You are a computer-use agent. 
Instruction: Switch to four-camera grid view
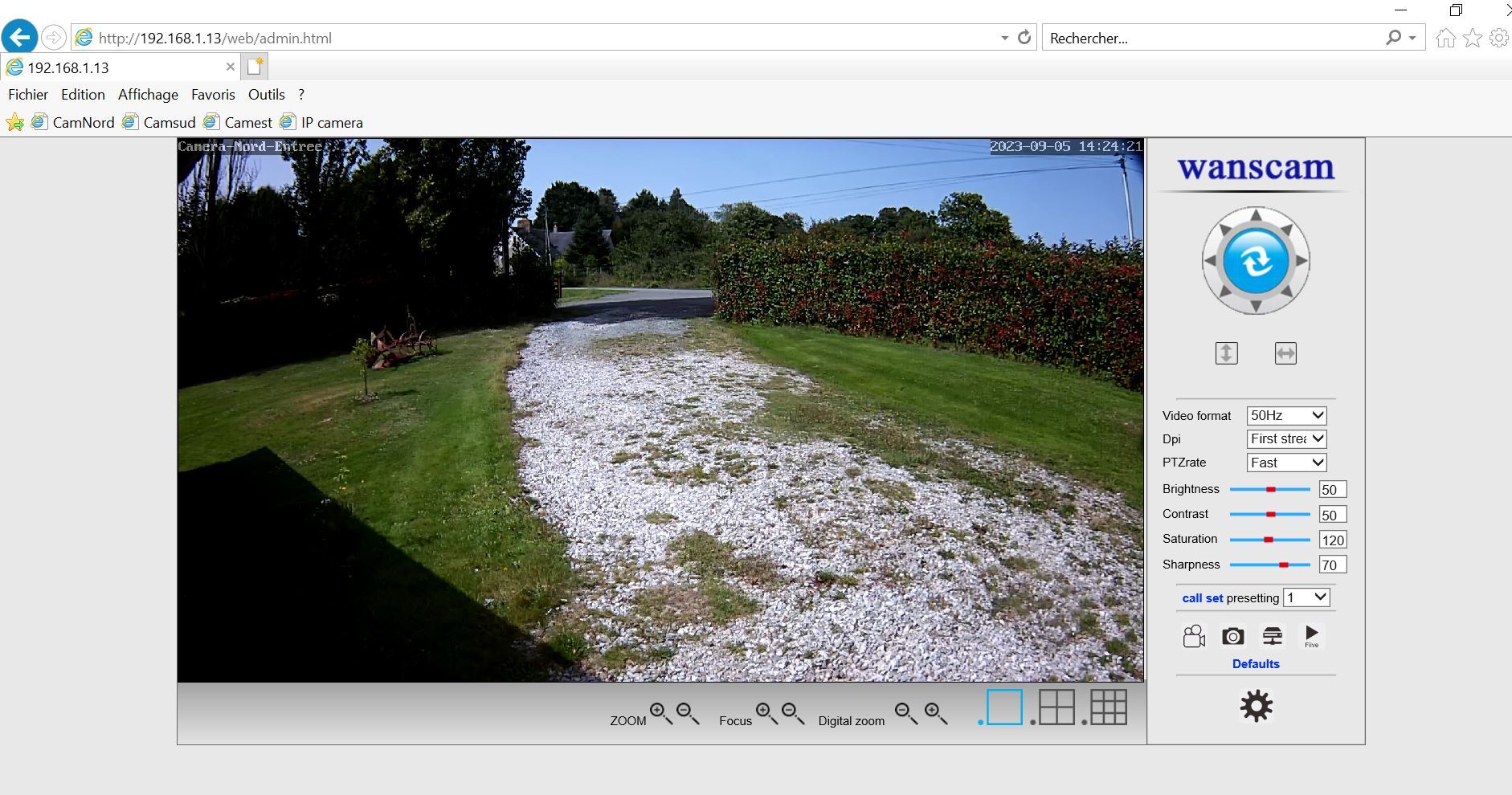click(1056, 707)
